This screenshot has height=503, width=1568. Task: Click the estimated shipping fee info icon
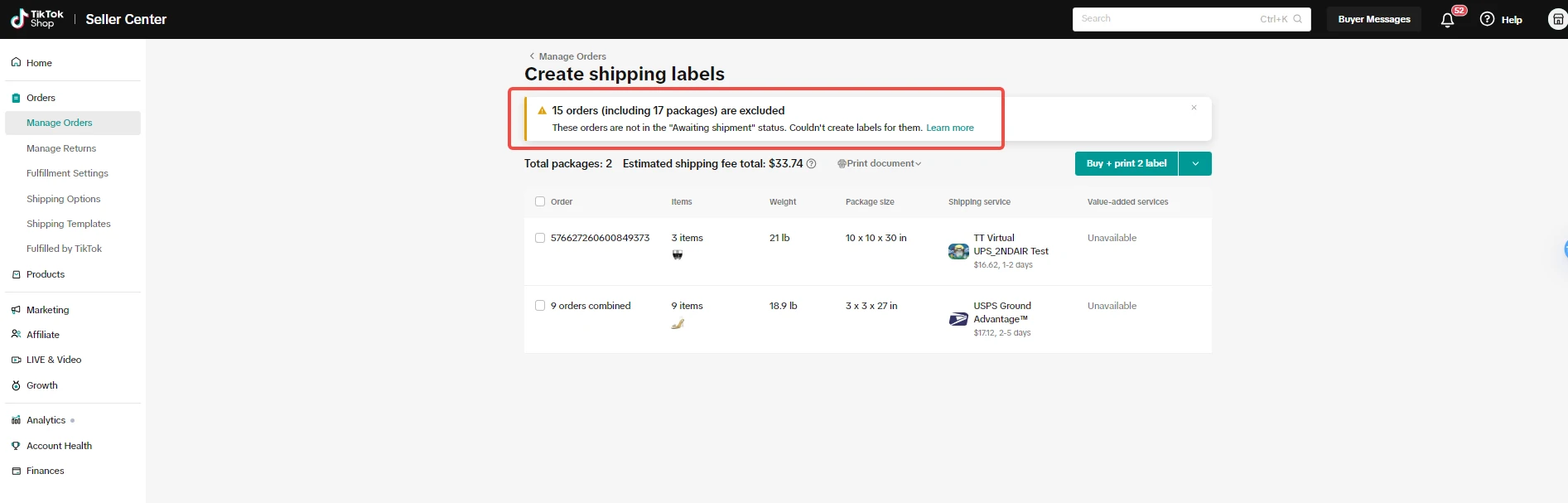[x=812, y=164]
